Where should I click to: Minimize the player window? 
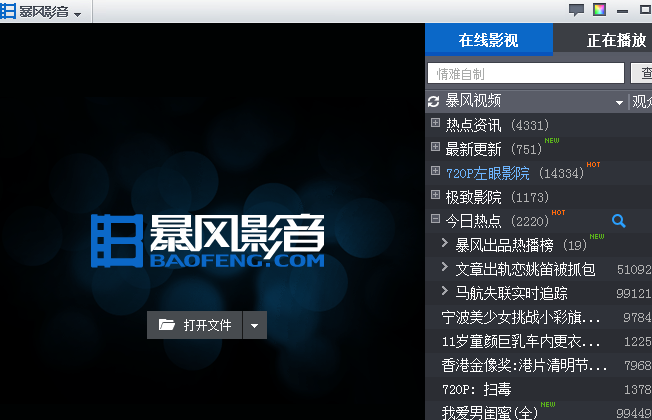[x=622, y=12]
